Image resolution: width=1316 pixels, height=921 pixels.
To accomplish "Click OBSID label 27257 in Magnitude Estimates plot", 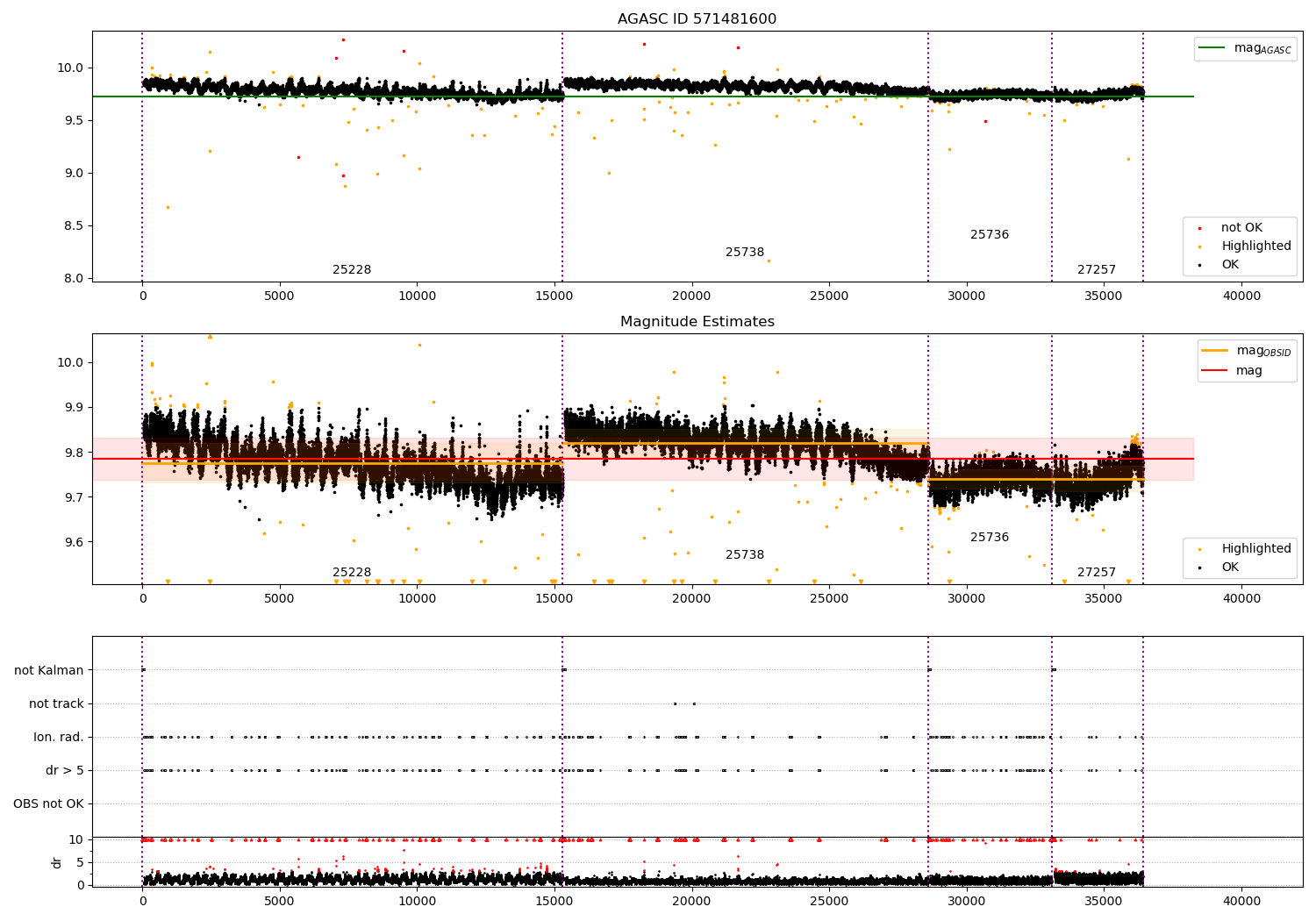I will click(1097, 573).
